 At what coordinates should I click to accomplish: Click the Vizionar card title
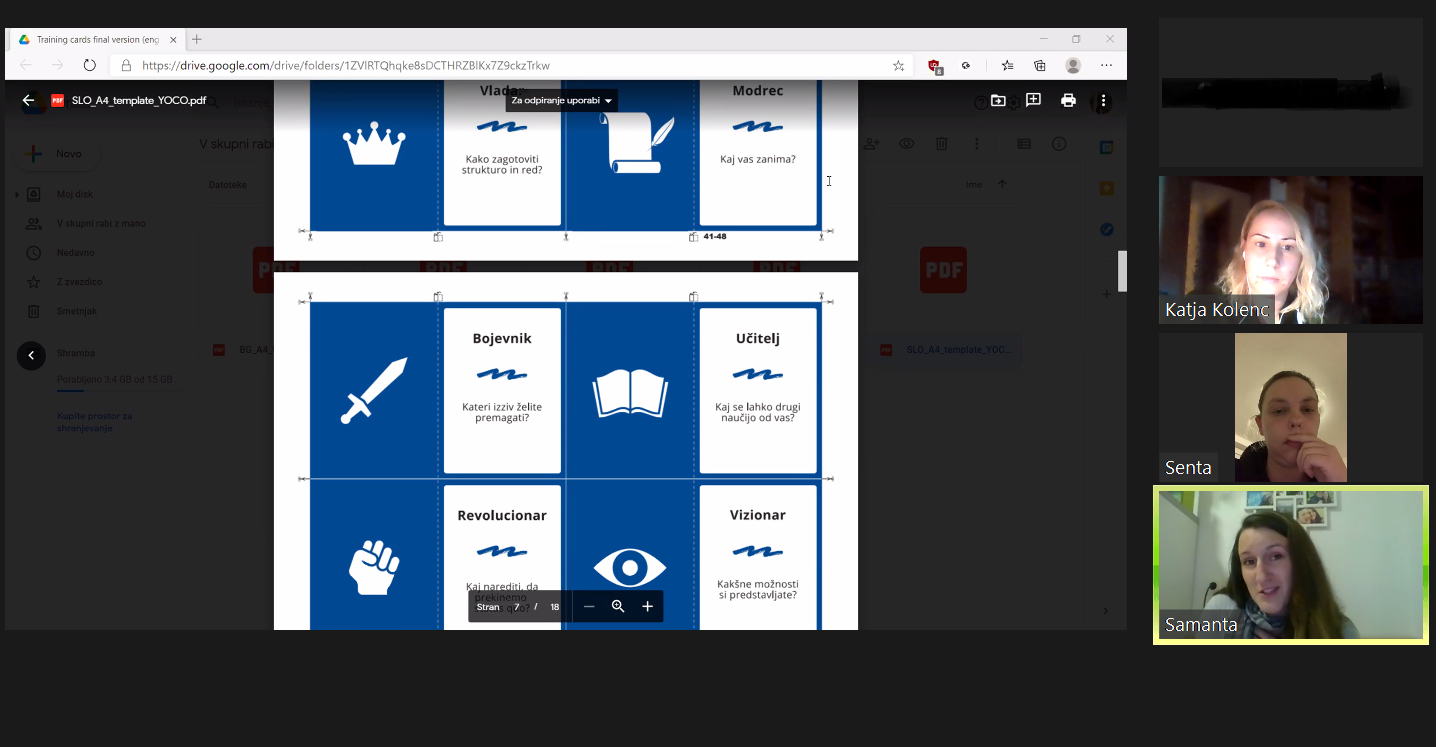pyautogui.click(x=758, y=515)
